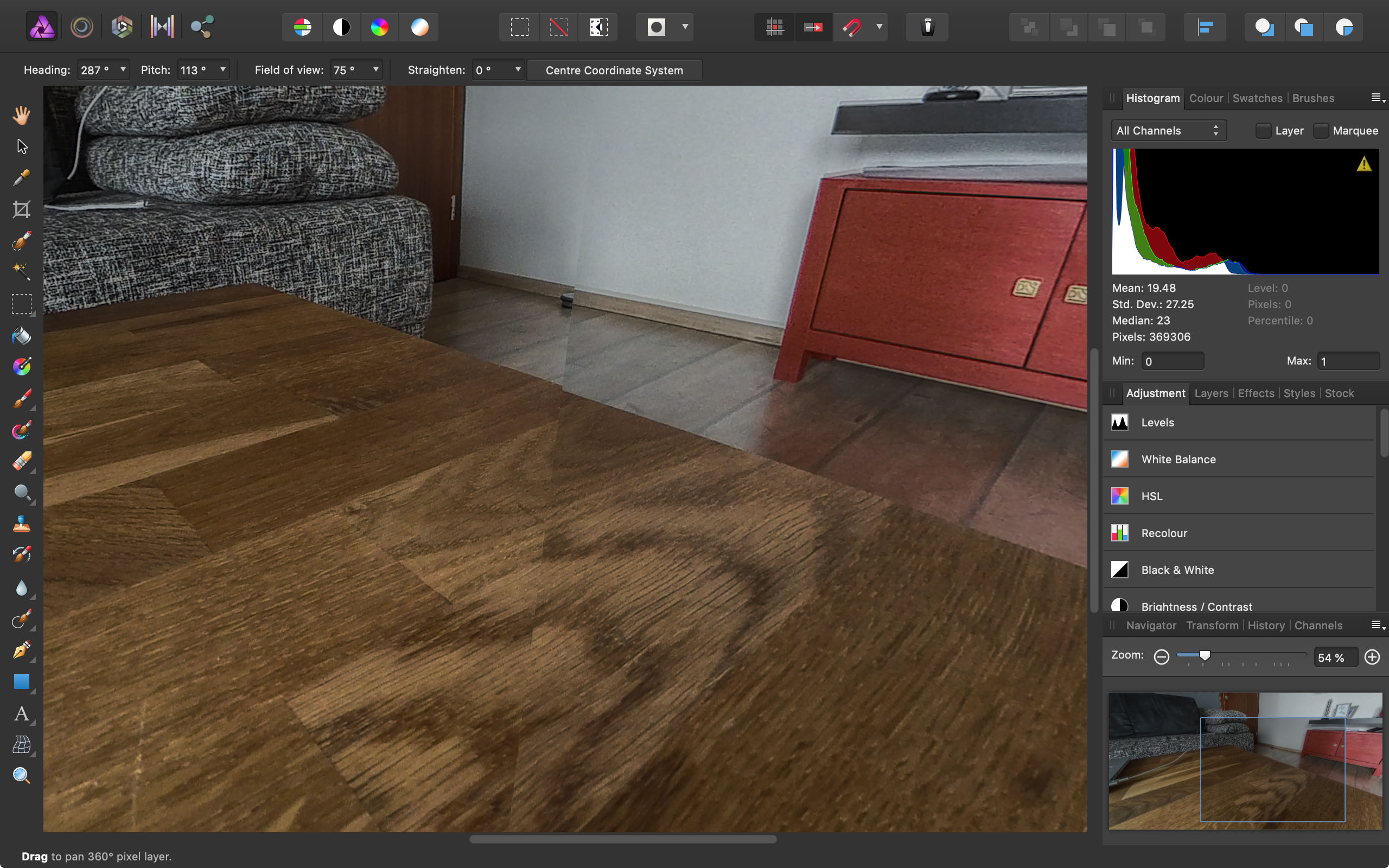Switch to the Colour tab
1389x868 pixels.
(1207, 97)
